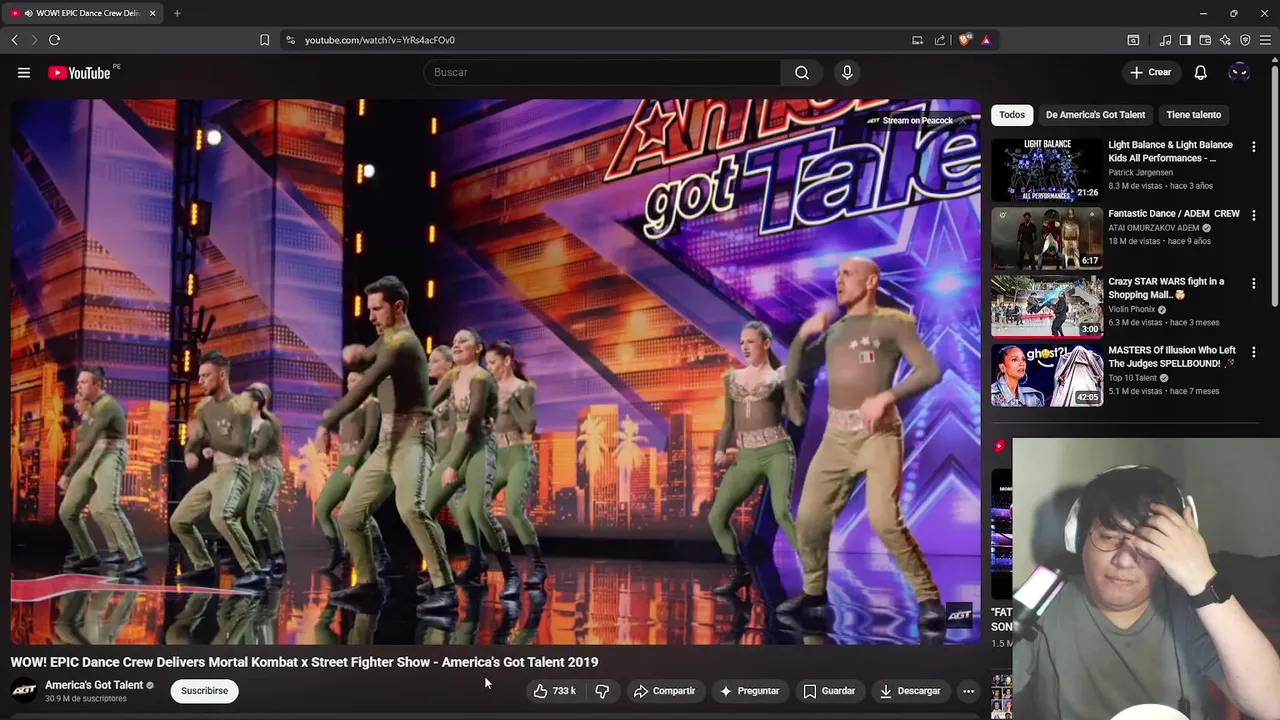Screen dimensions: 1280x720
Task: Open the America's Got Talent channel name
Action: coord(94,685)
